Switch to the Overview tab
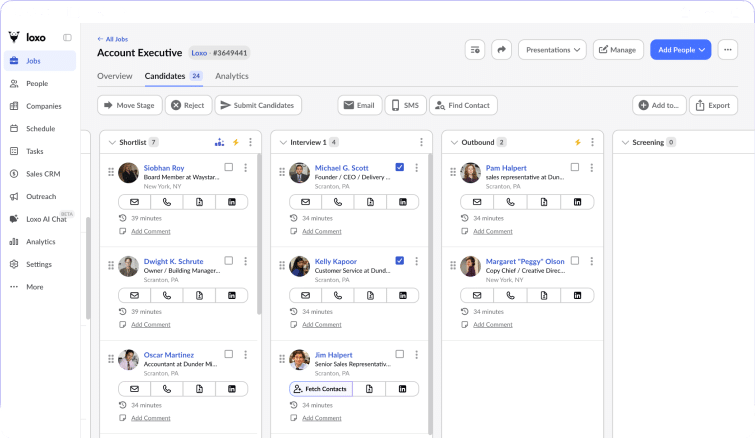Viewport: 755px width, 438px height. coord(115,76)
